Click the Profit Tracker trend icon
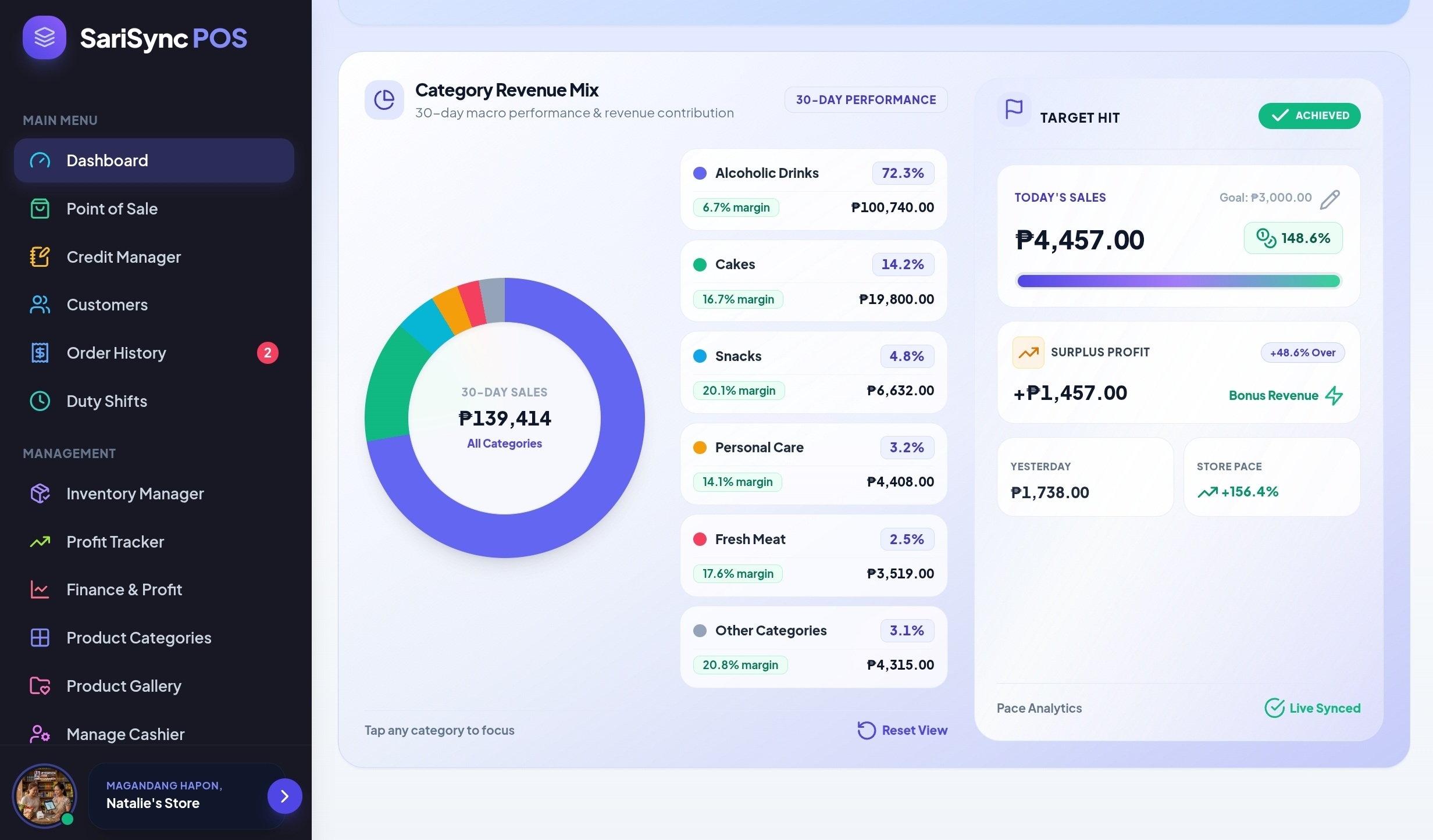Image resolution: width=1433 pixels, height=840 pixels. 40,542
